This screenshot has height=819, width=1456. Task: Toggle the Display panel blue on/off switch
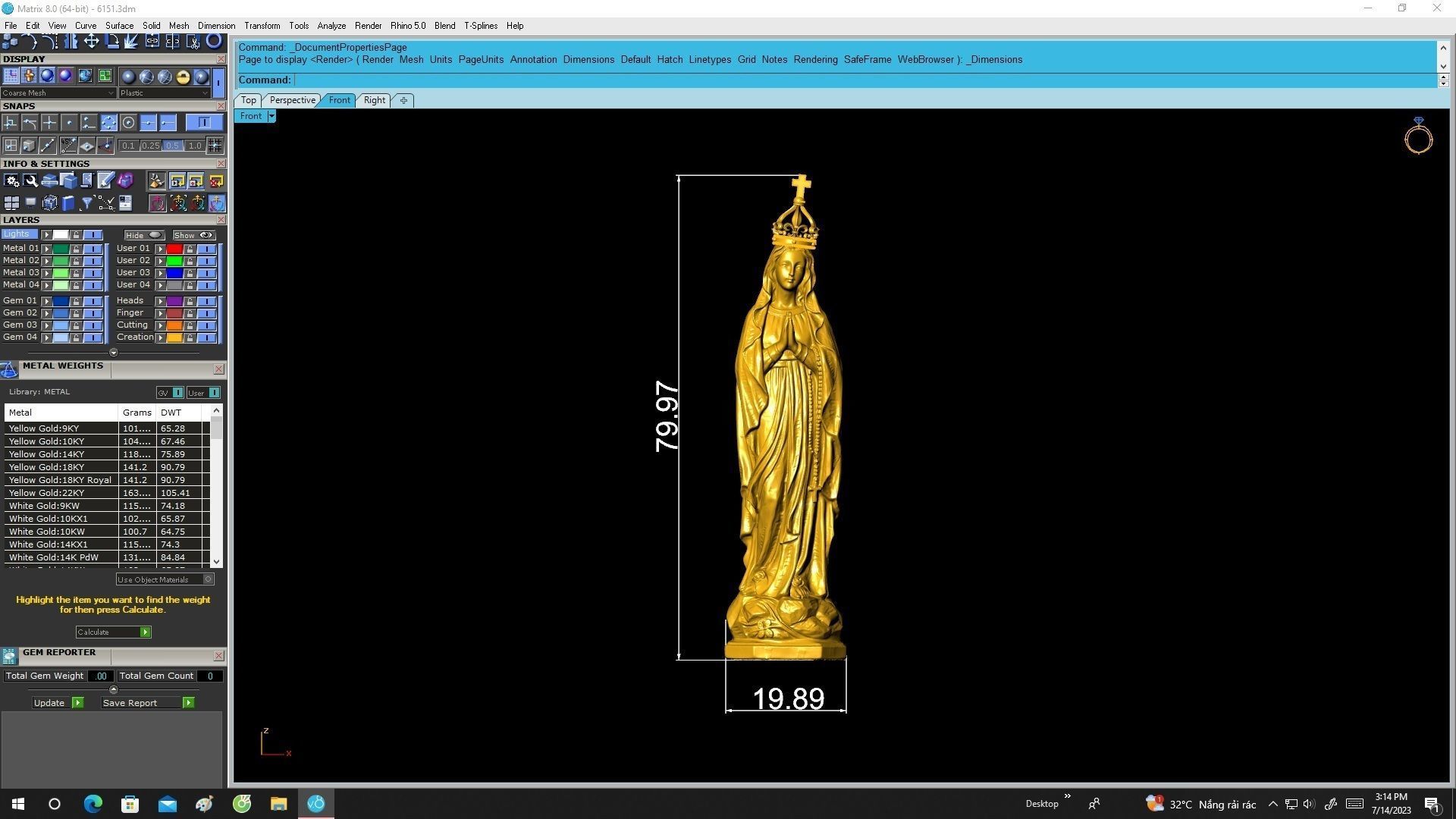pyautogui.click(x=218, y=82)
